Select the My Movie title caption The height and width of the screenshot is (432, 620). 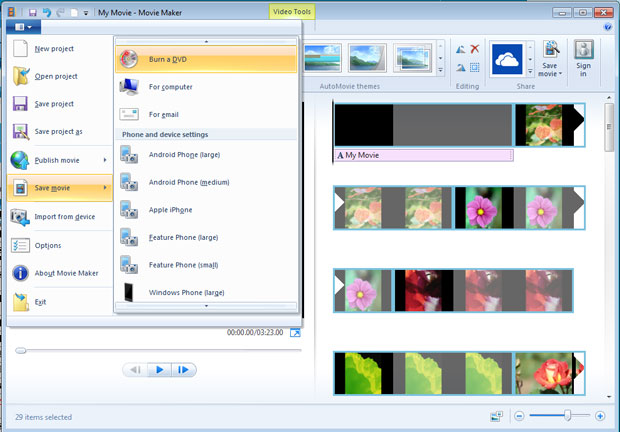[x=424, y=155]
